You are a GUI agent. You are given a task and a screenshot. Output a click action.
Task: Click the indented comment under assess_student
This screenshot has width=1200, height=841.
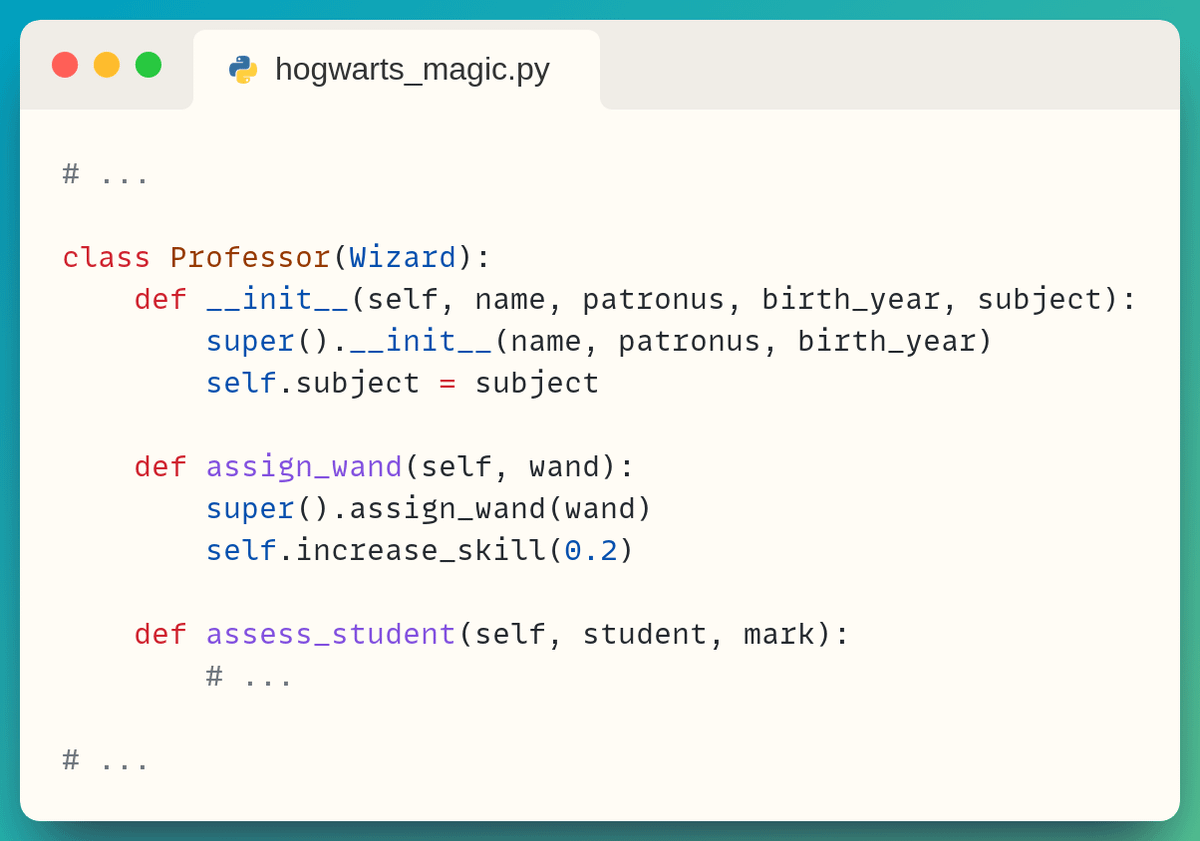click(249, 676)
